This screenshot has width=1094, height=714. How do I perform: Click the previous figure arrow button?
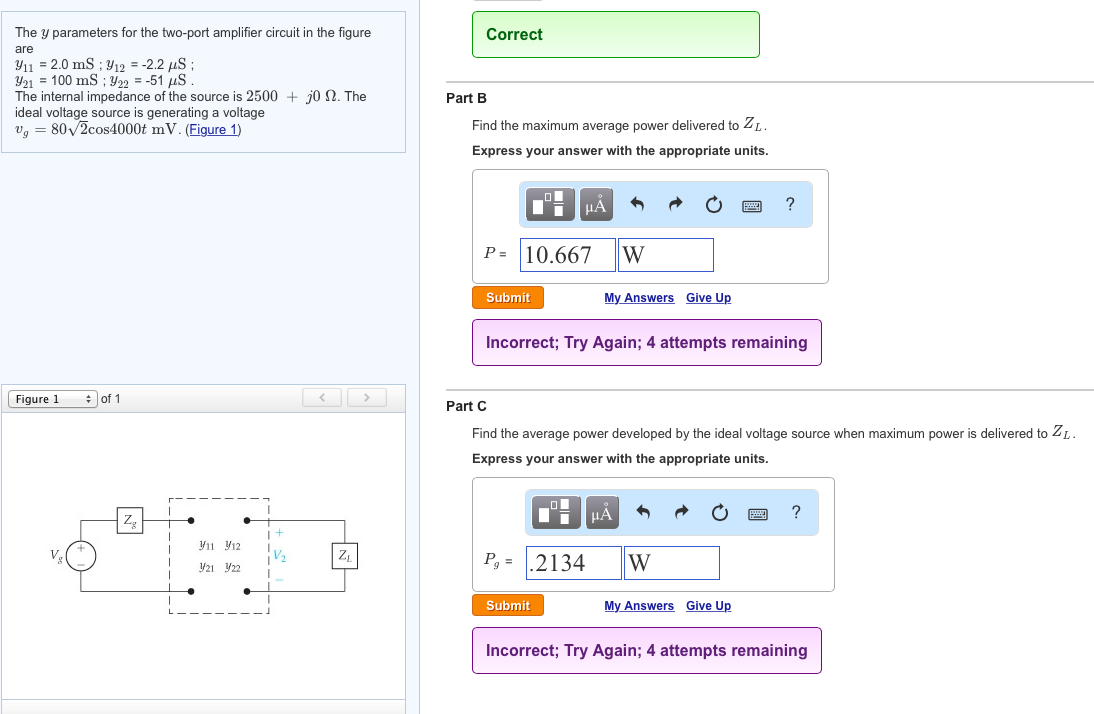322,399
